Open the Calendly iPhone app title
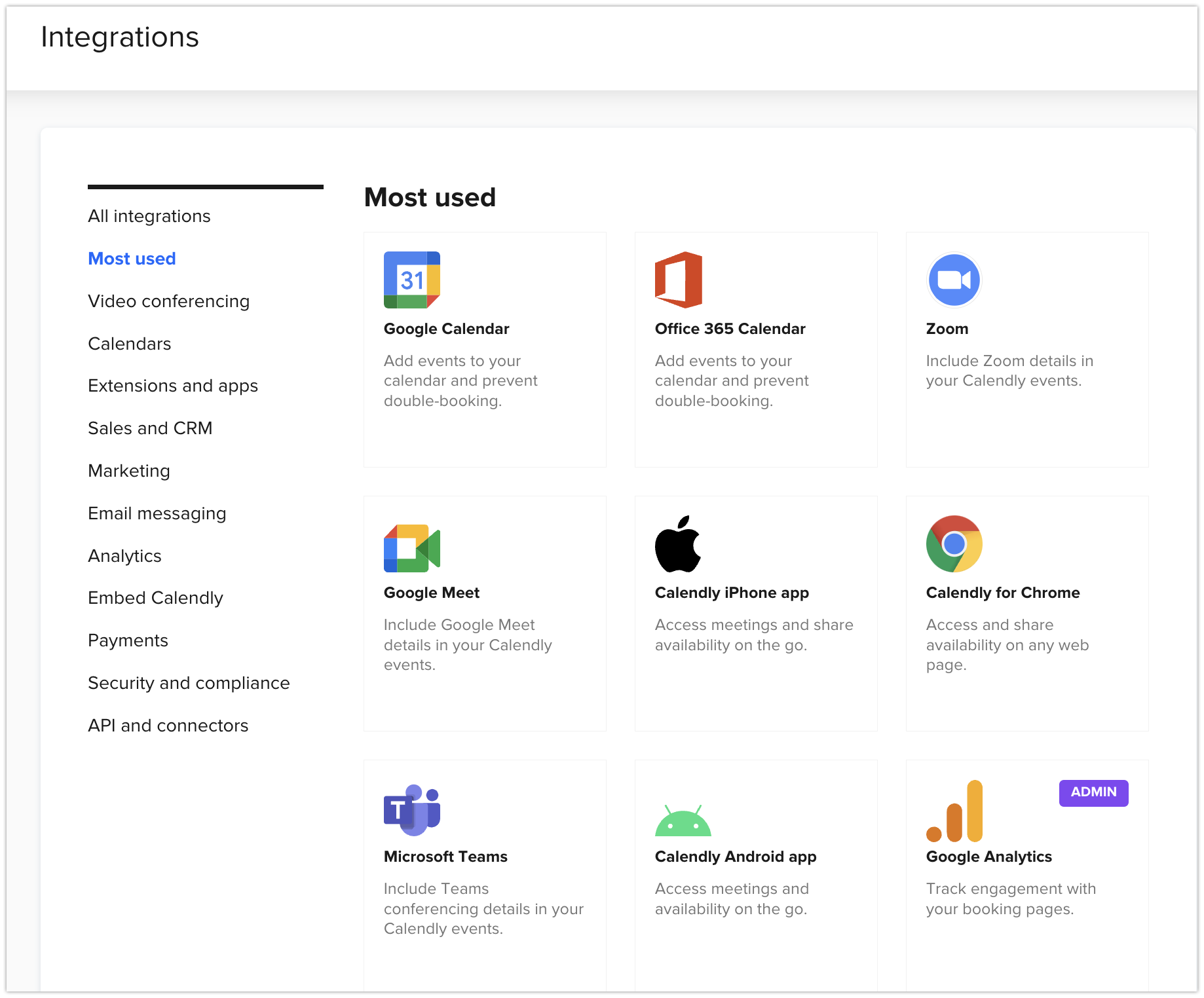 [x=732, y=593]
